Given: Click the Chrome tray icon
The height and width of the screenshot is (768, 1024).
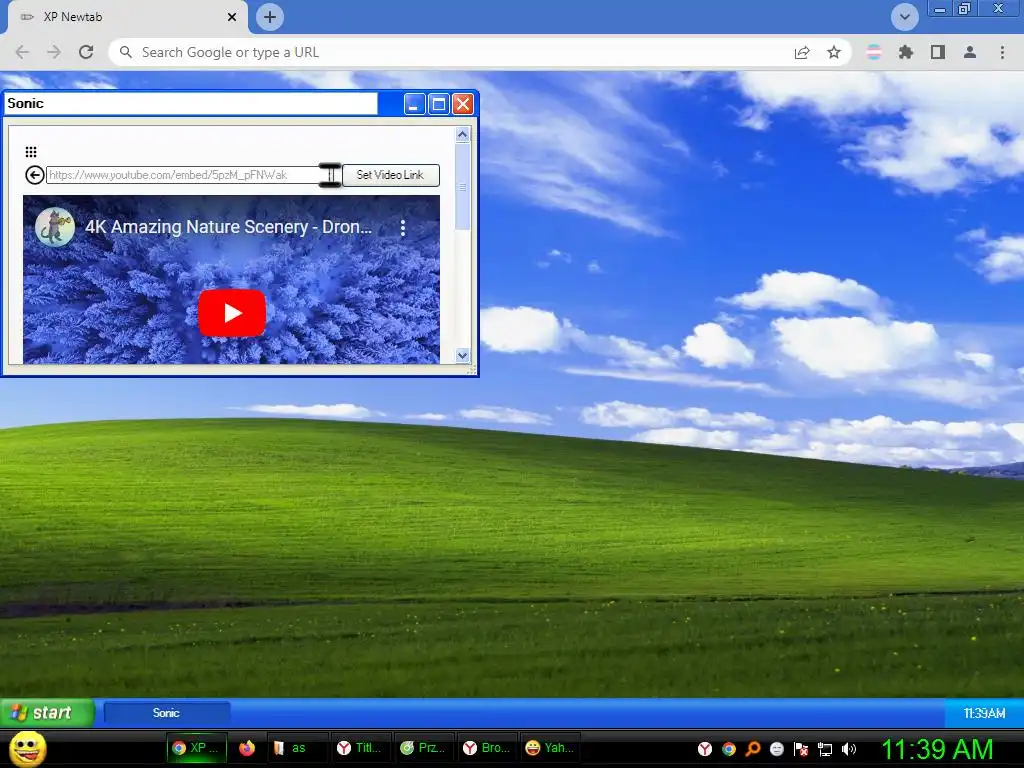Looking at the screenshot, I should [729, 749].
